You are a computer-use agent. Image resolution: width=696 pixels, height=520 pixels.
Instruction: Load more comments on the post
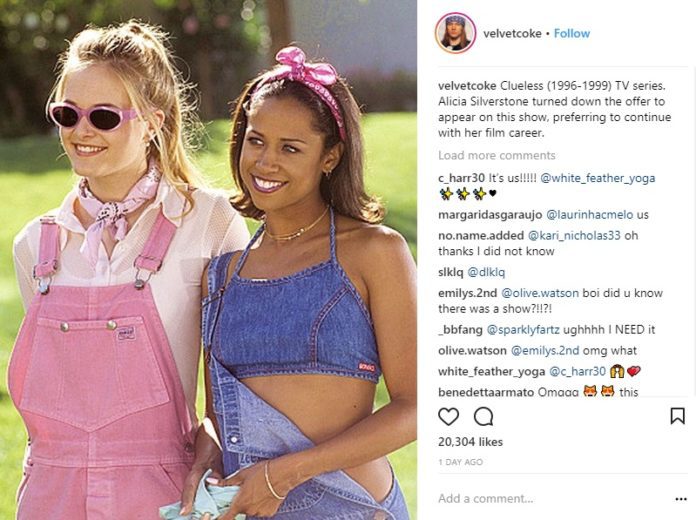point(497,155)
